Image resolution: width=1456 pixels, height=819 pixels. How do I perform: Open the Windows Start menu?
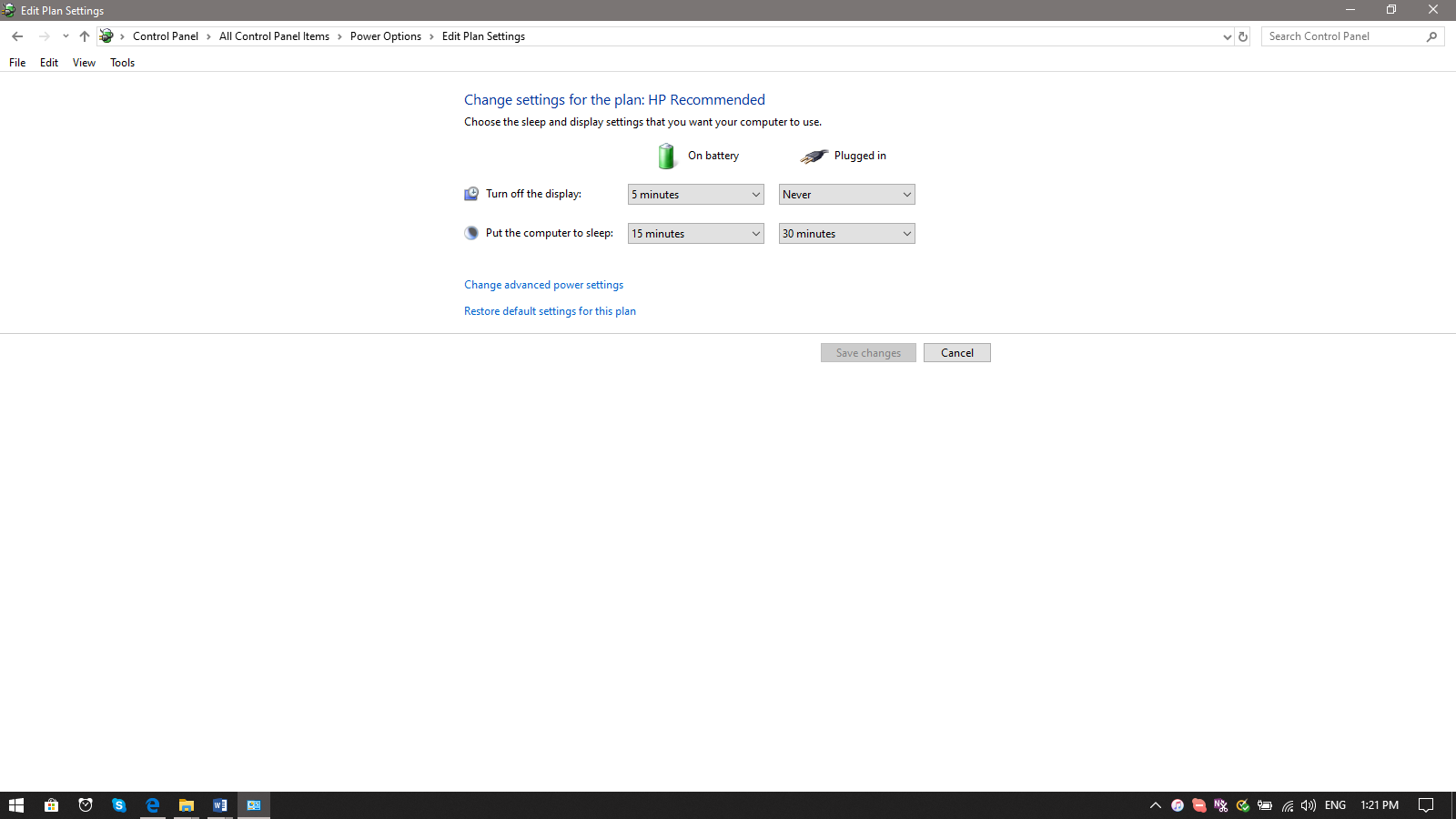[17, 804]
